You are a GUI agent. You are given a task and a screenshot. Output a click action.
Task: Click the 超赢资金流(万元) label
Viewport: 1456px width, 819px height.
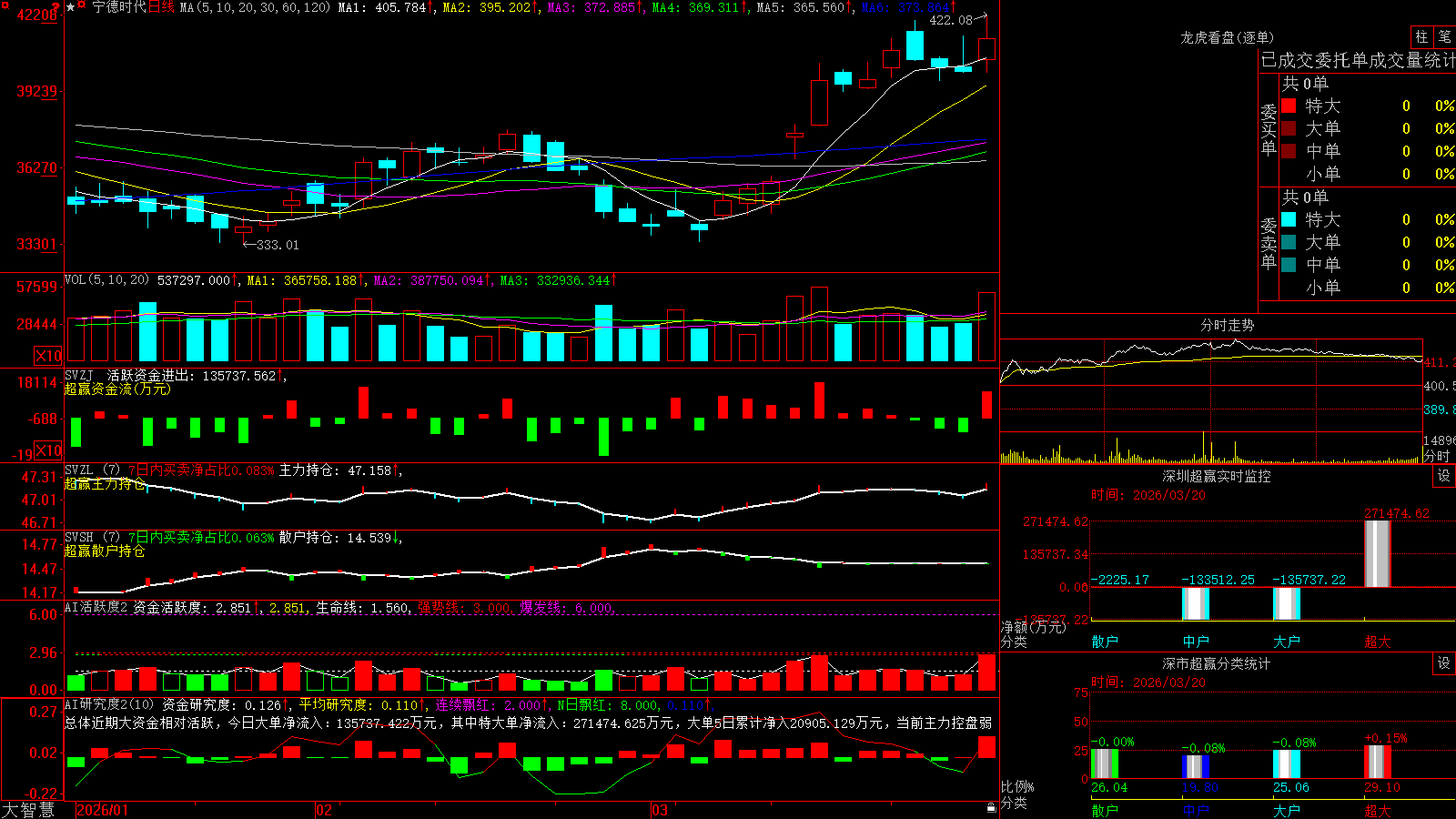pos(117,389)
